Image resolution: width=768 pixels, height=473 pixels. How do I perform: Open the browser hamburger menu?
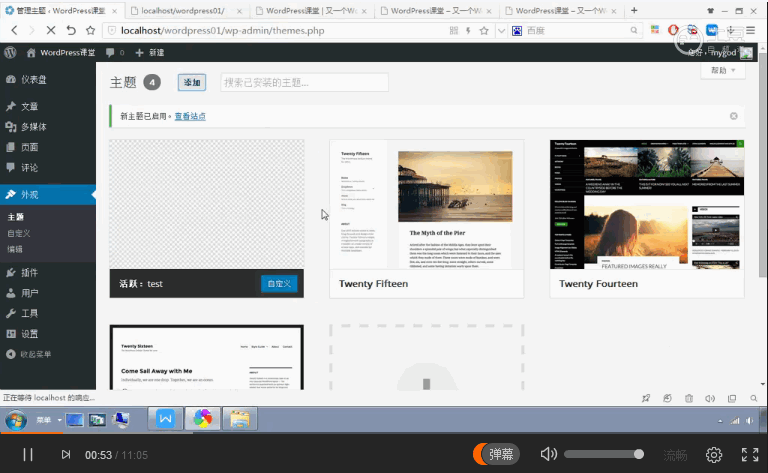751,30
